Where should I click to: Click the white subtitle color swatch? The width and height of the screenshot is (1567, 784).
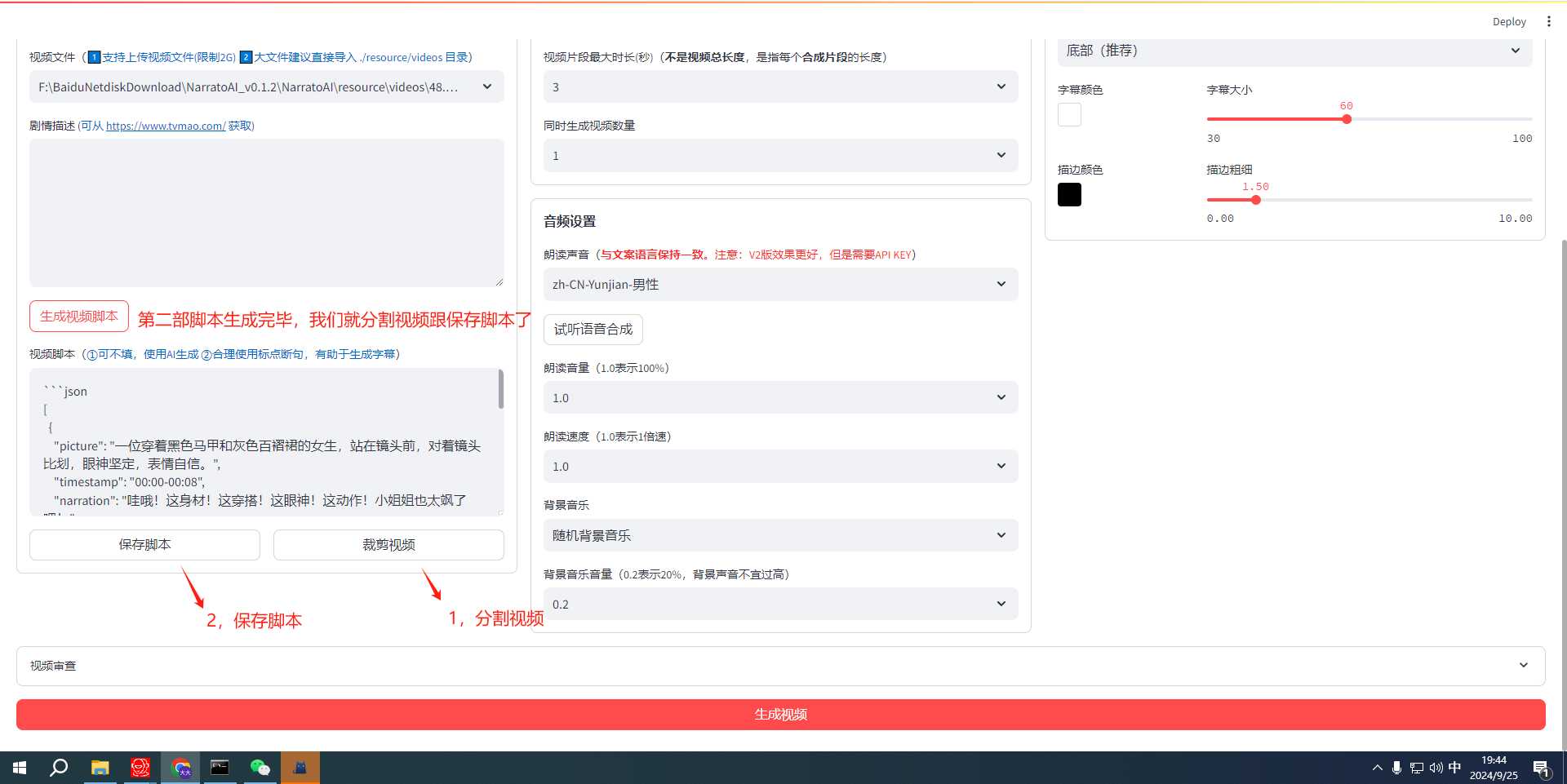(1069, 114)
